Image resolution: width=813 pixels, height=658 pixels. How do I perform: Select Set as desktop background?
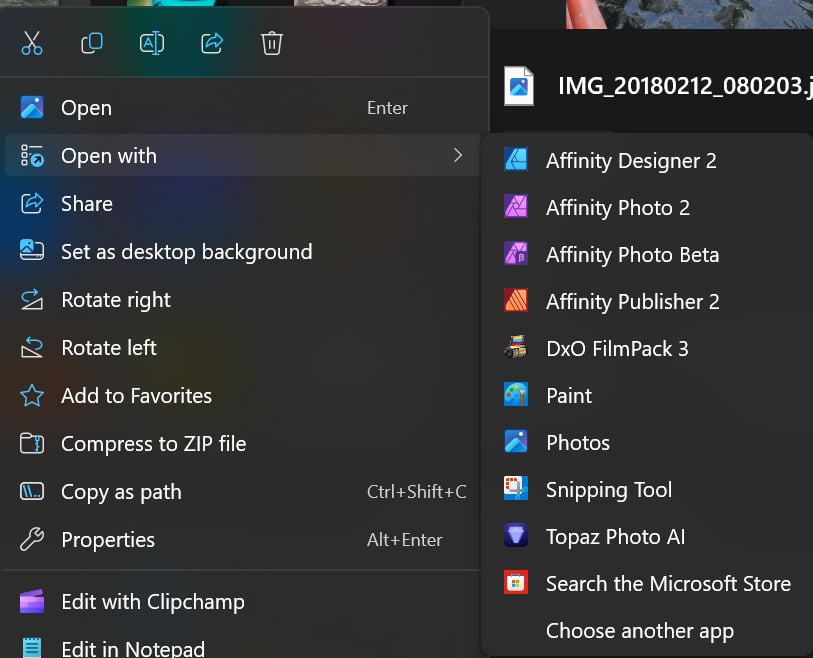pyautogui.click(x=186, y=252)
